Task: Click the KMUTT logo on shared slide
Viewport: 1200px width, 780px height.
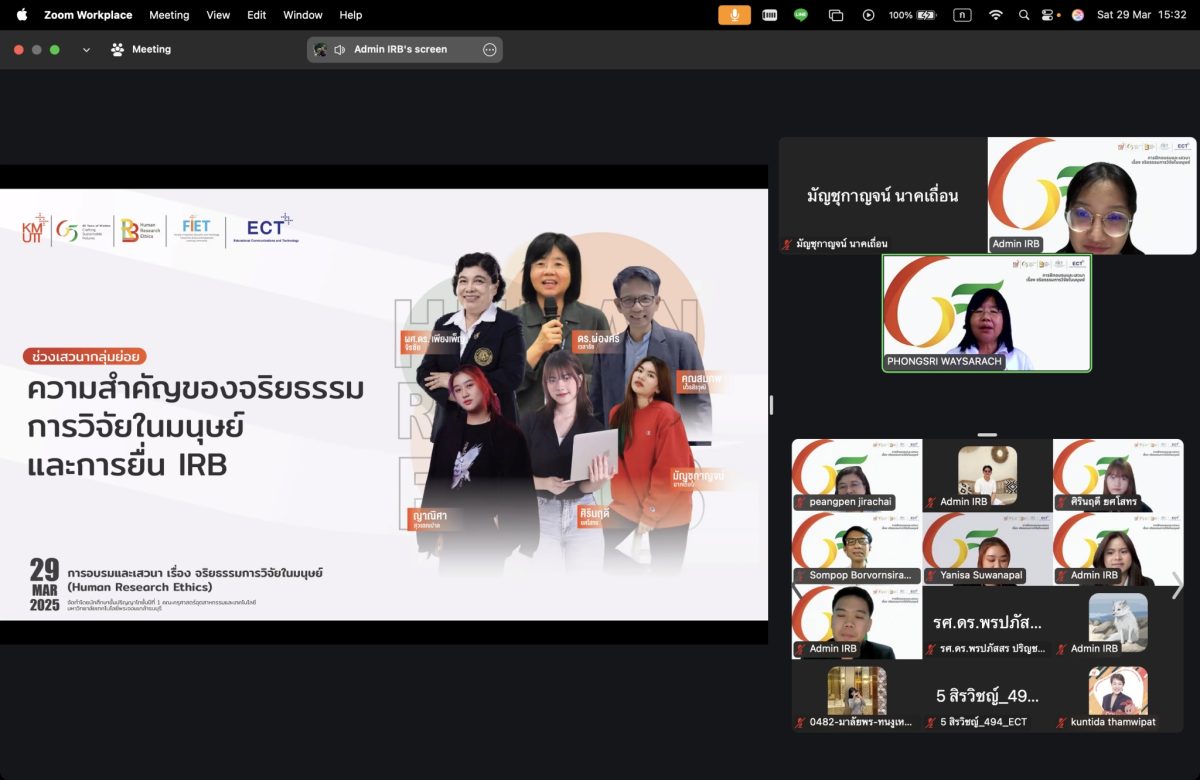Action: 36,229
